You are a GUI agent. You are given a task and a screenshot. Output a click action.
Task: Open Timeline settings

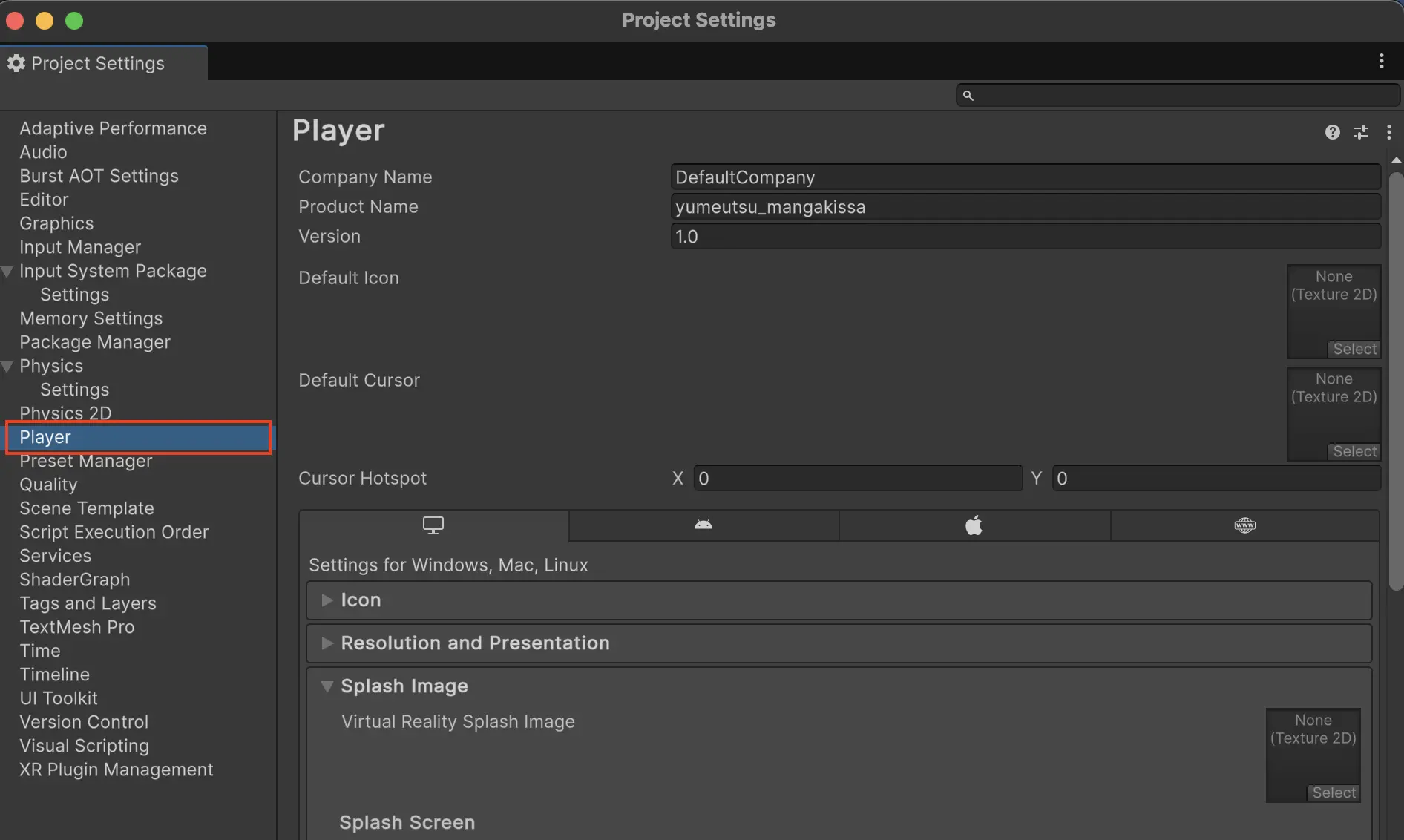point(54,675)
